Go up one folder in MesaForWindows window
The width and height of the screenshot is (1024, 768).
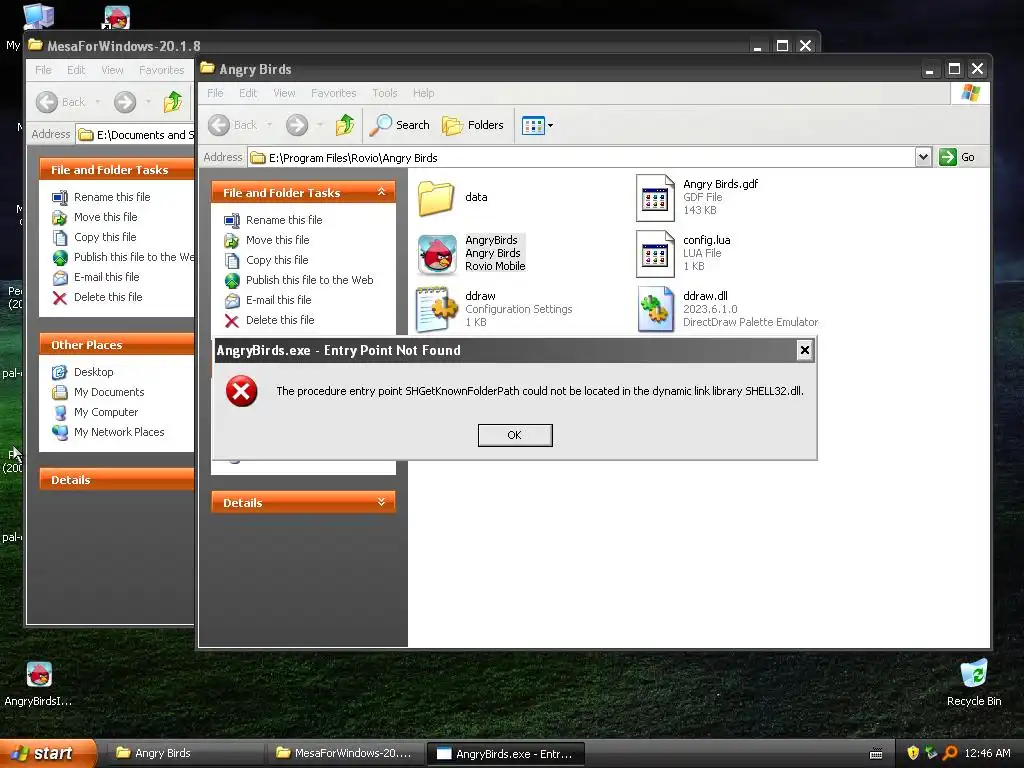pos(173,102)
